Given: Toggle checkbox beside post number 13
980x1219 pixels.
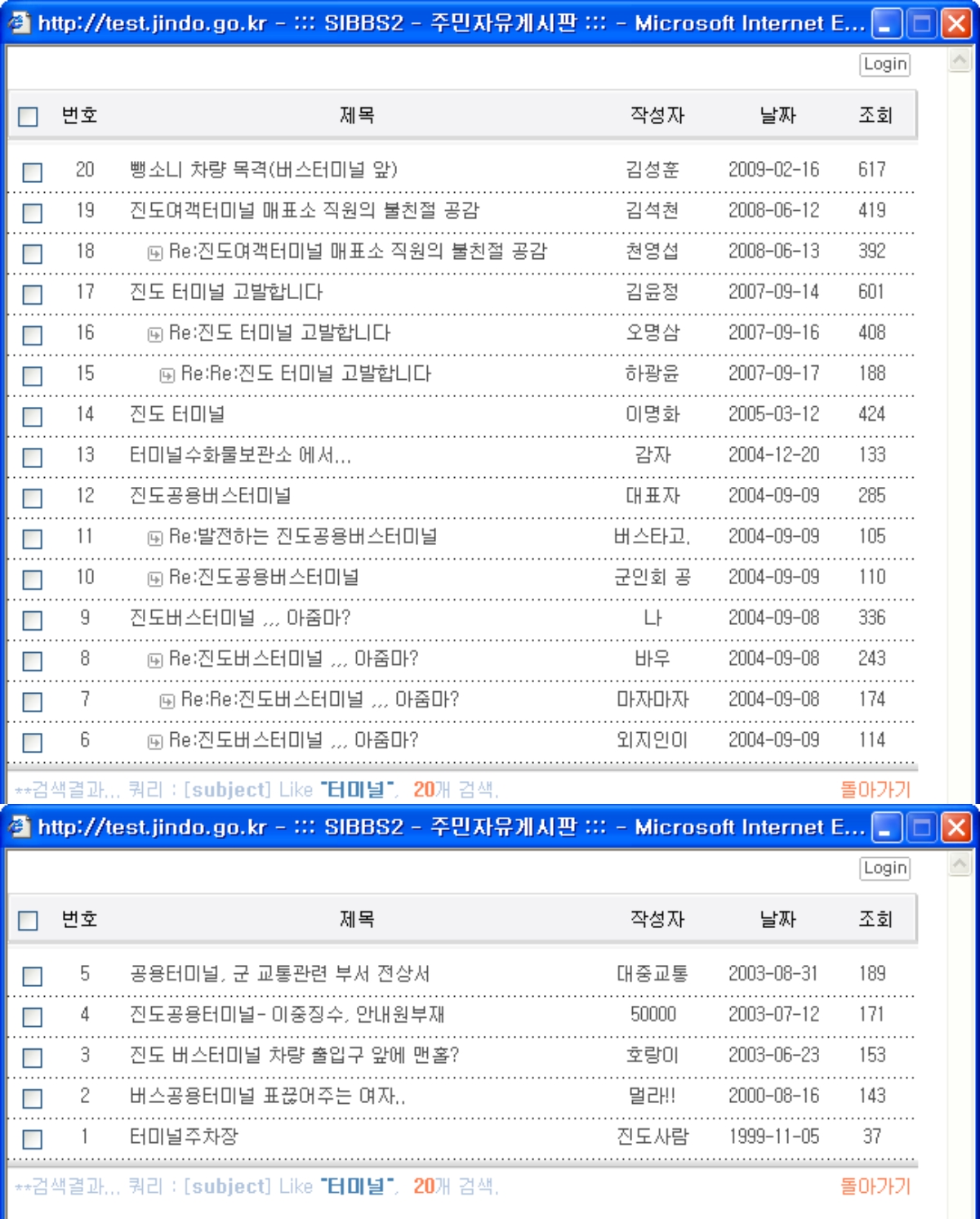Looking at the screenshot, I should point(33,458).
